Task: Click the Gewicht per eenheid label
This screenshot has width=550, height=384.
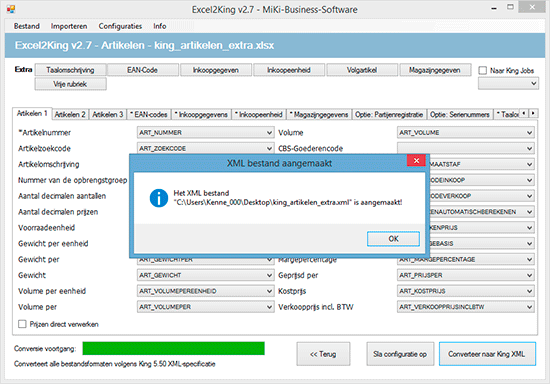Action: (x=53, y=243)
